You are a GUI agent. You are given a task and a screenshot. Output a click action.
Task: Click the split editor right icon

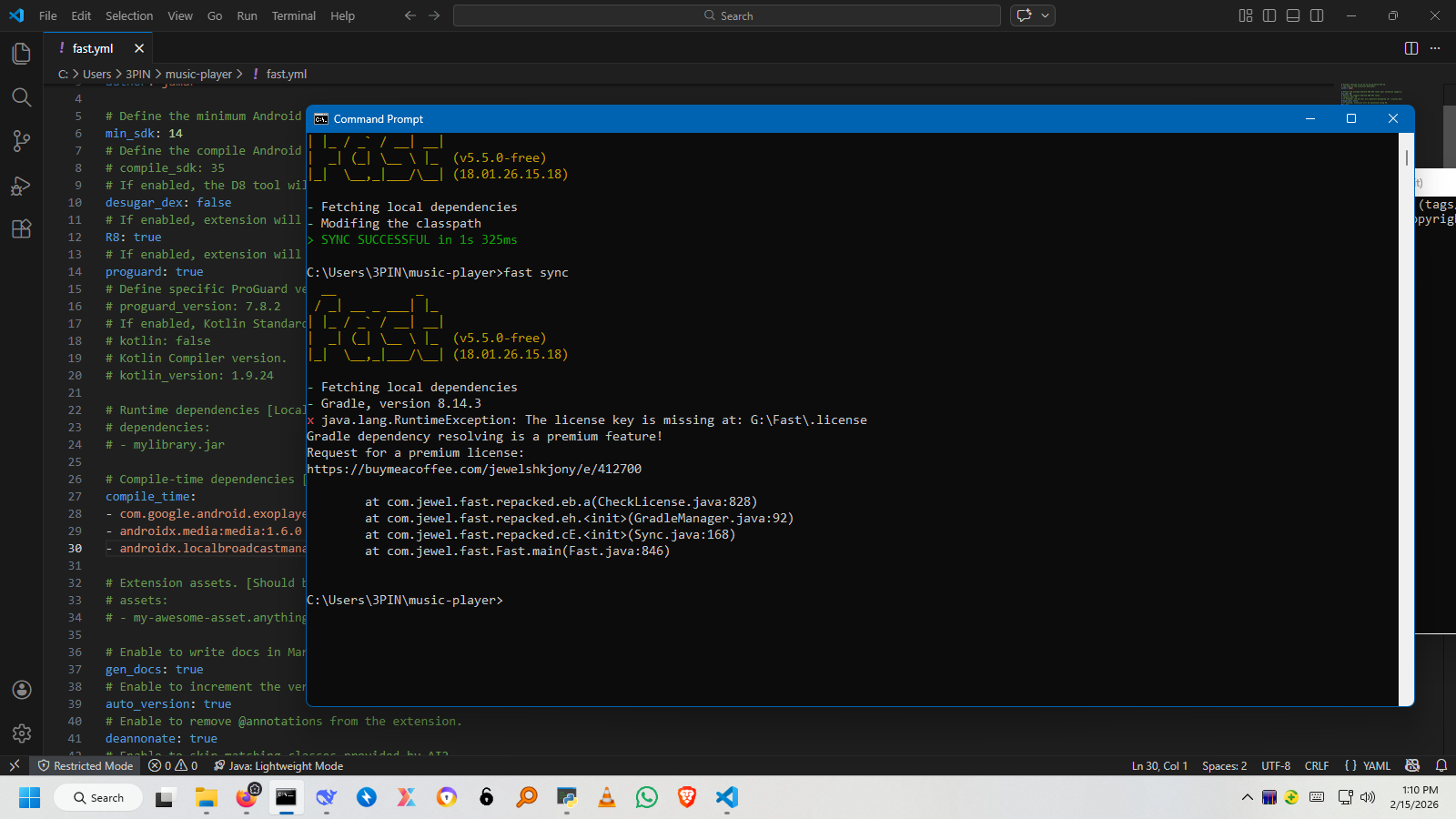tap(1411, 48)
